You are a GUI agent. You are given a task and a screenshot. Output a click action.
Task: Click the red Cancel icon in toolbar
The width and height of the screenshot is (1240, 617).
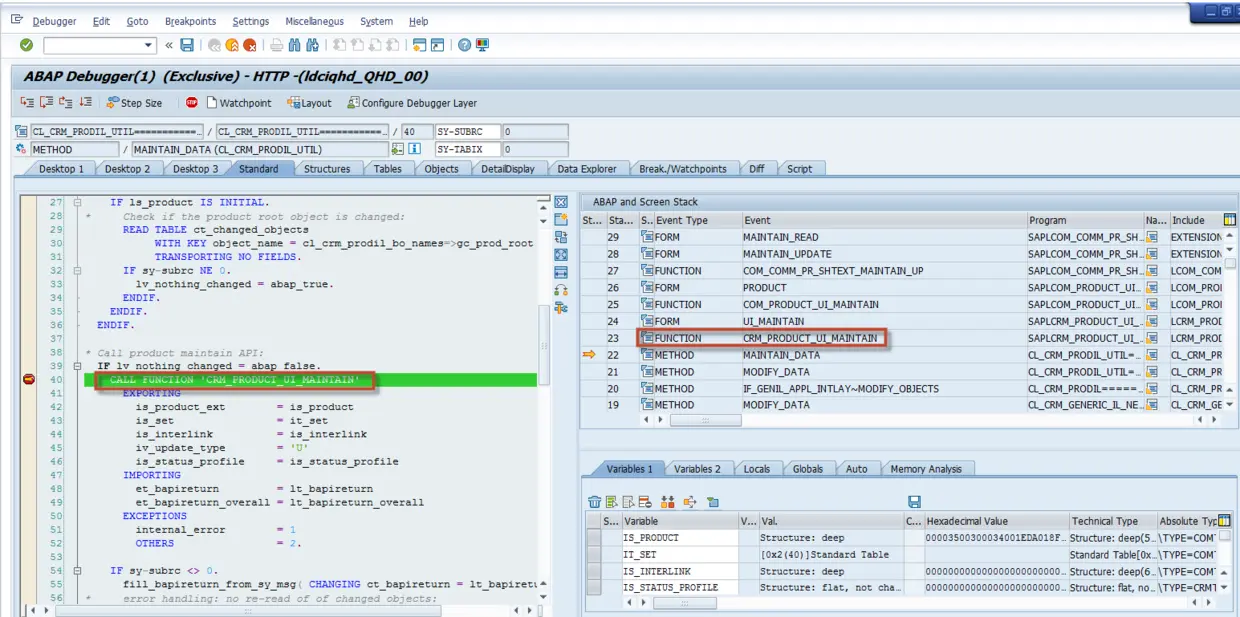250,45
